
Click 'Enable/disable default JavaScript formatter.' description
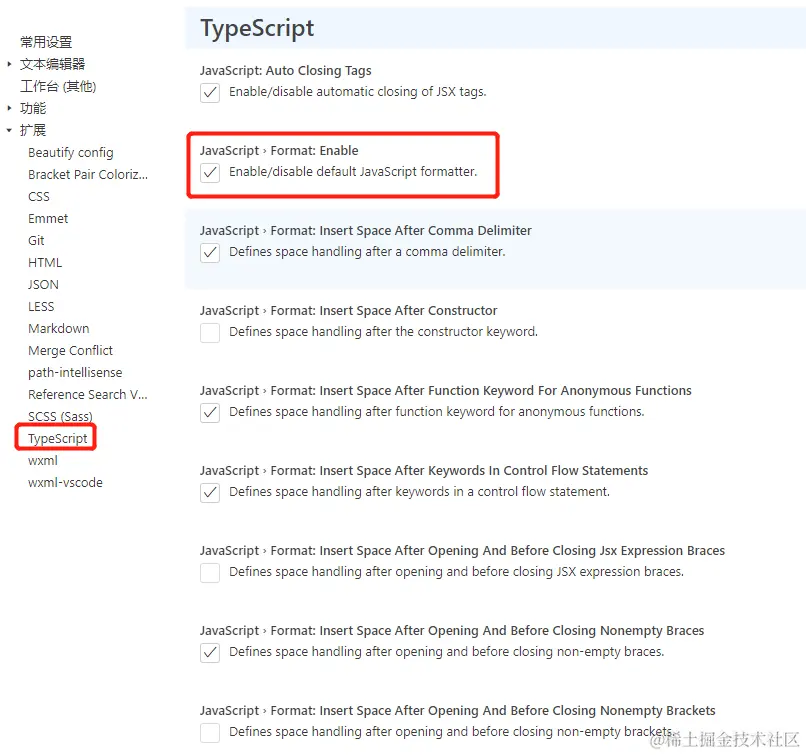(353, 172)
